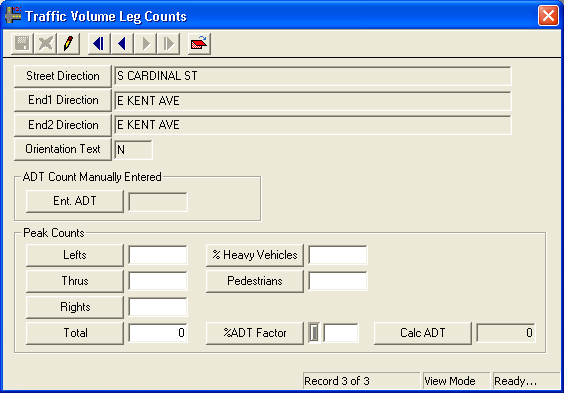Click the End1 Direction button

click(x=63, y=100)
